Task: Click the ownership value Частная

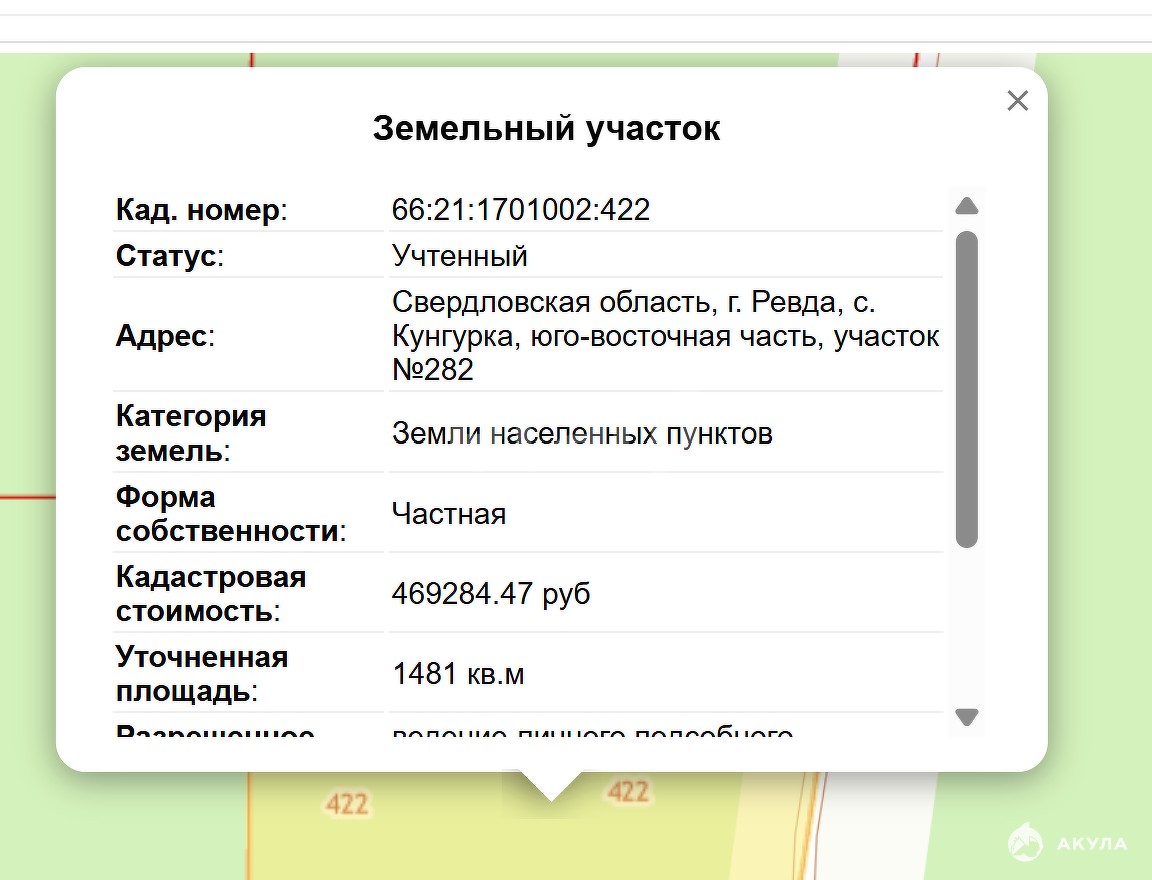Action: pyautogui.click(x=449, y=514)
